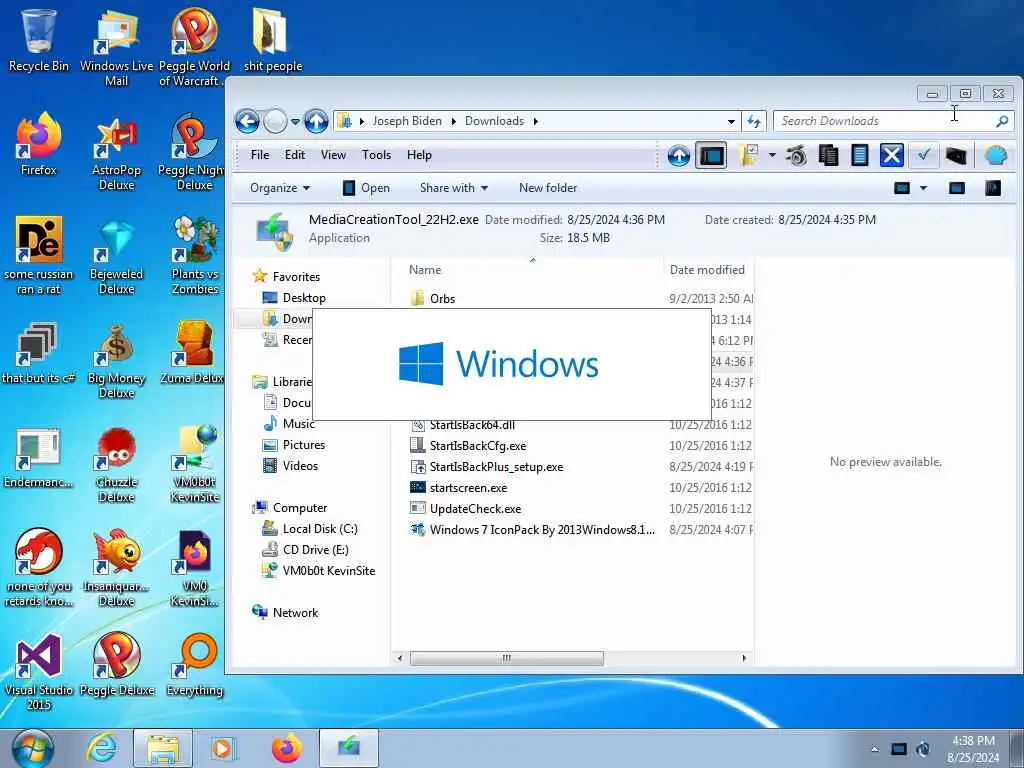Click the Forward arrow in Explorer
1024x768 pixels.
pos(275,121)
